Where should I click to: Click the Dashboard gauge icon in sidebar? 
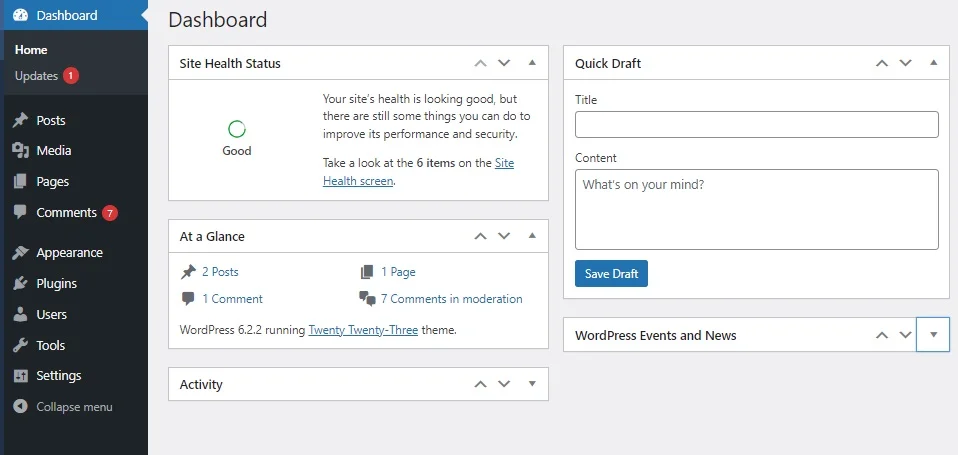[x=20, y=15]
